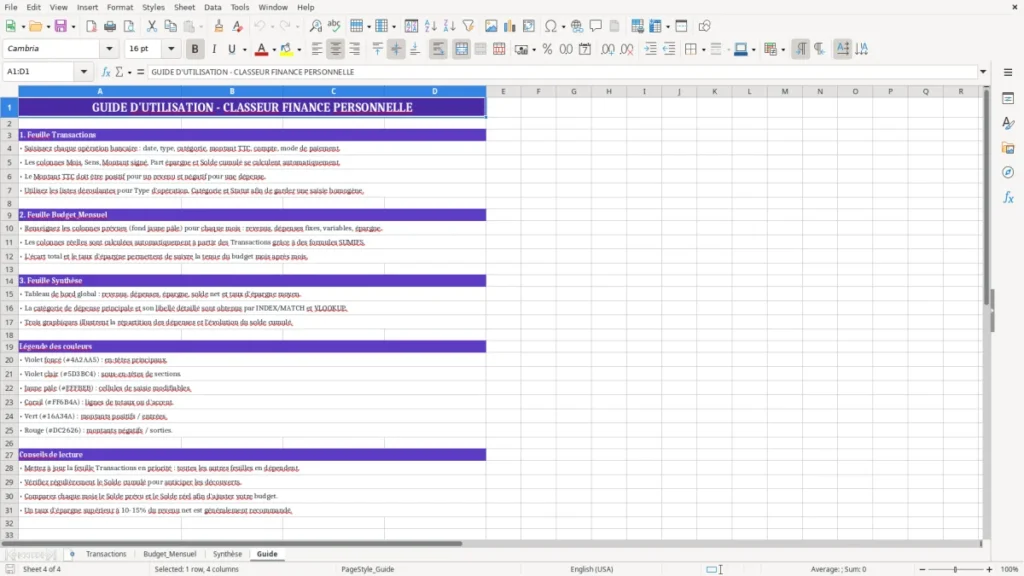Click the horizontal scrollbar

click(x=232, y=543)
